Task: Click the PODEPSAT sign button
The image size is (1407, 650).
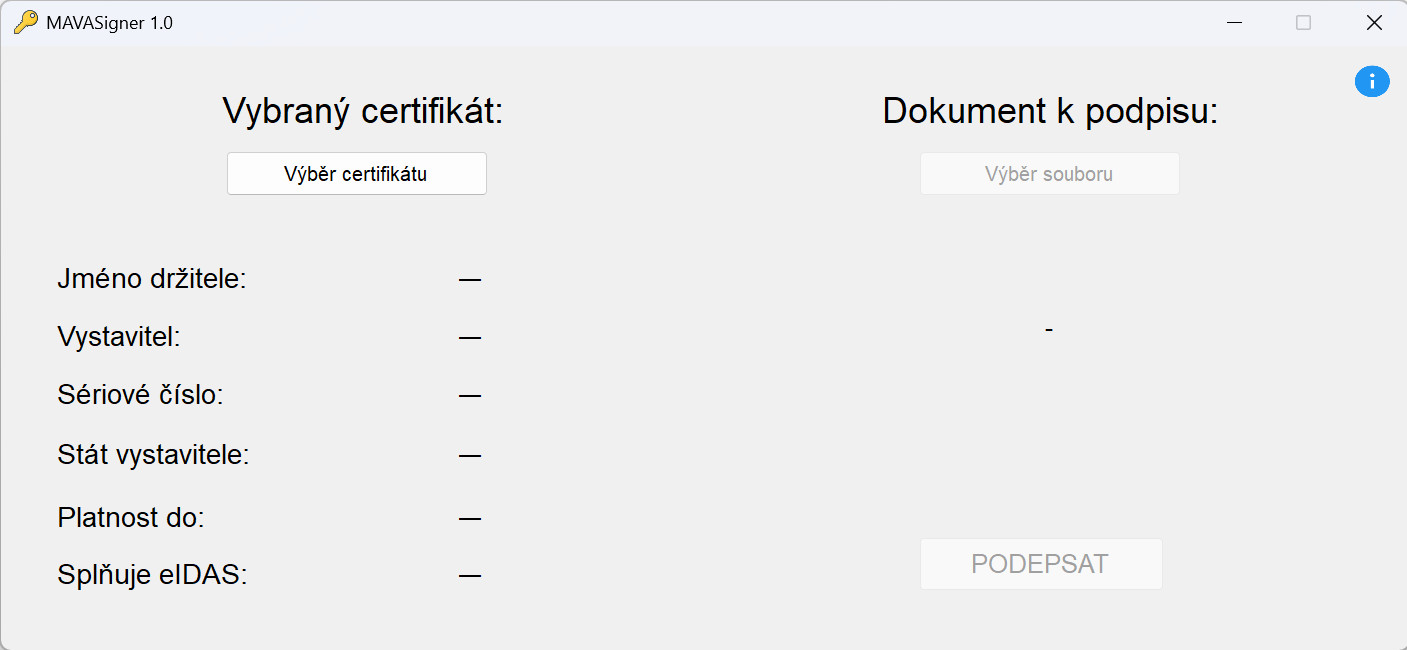Action: [x=1041, y=564]
